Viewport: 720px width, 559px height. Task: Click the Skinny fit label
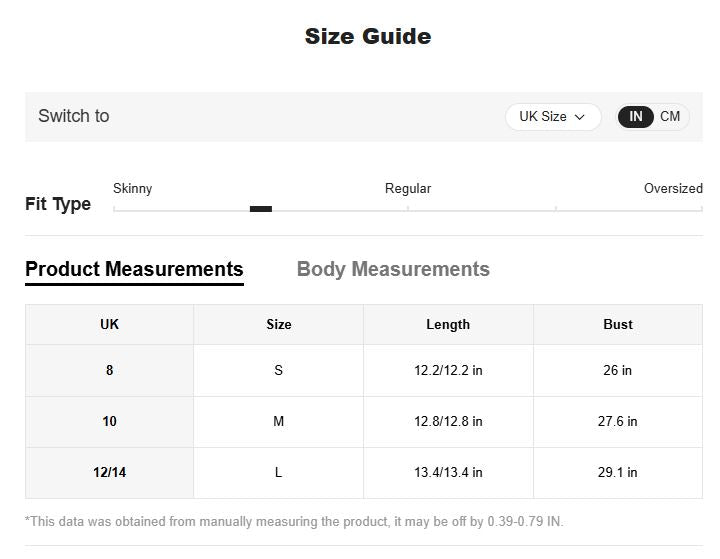pyautogui.click(x=133, y=188)
